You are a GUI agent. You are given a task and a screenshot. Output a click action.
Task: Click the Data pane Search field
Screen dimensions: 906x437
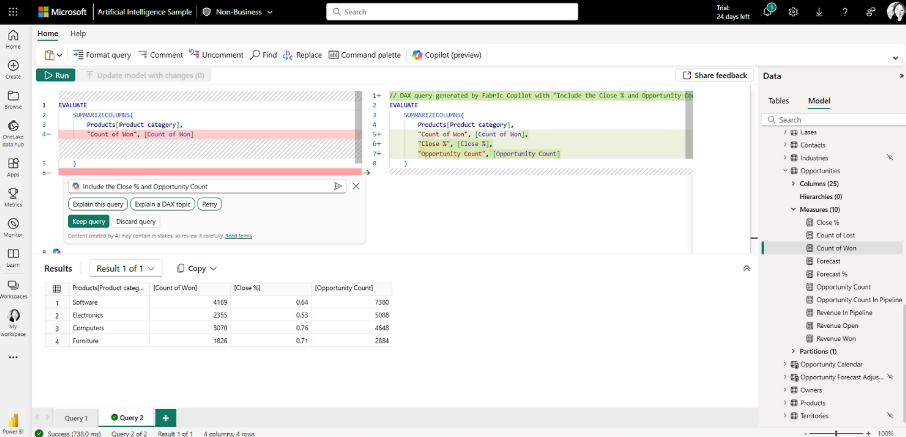coord(834,120)
